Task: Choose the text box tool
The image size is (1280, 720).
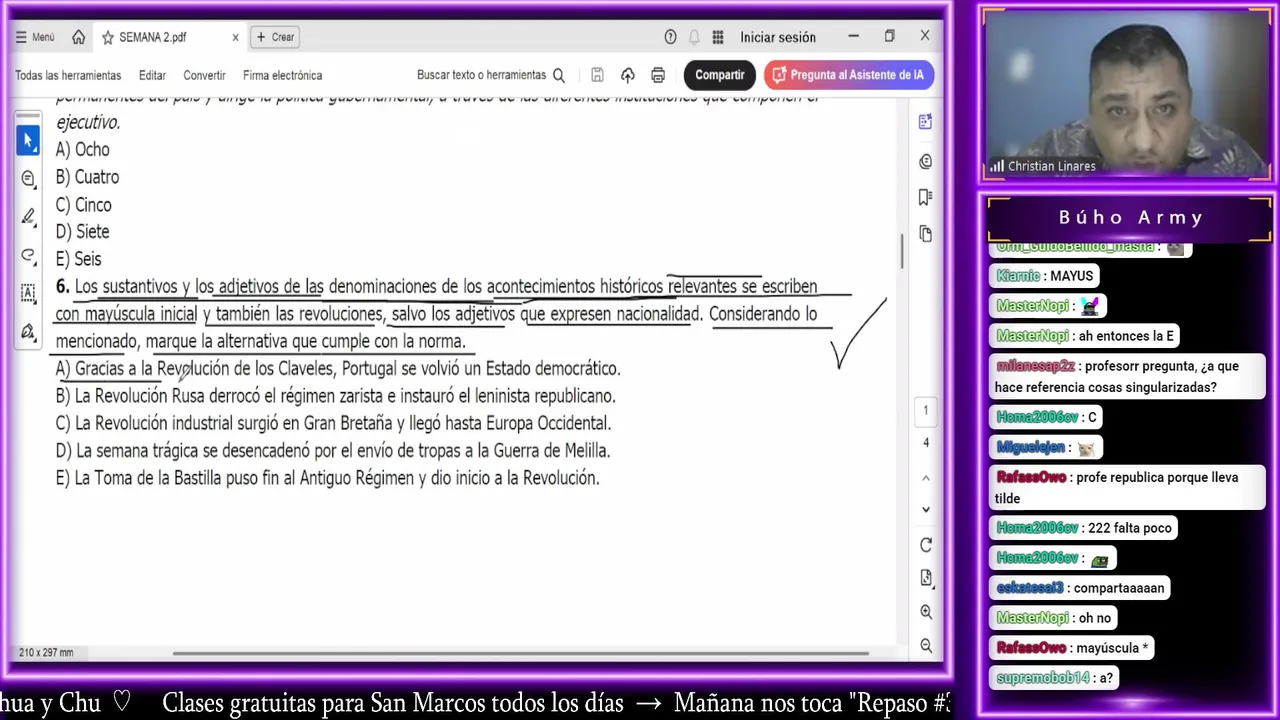Action: coord(28,293)
